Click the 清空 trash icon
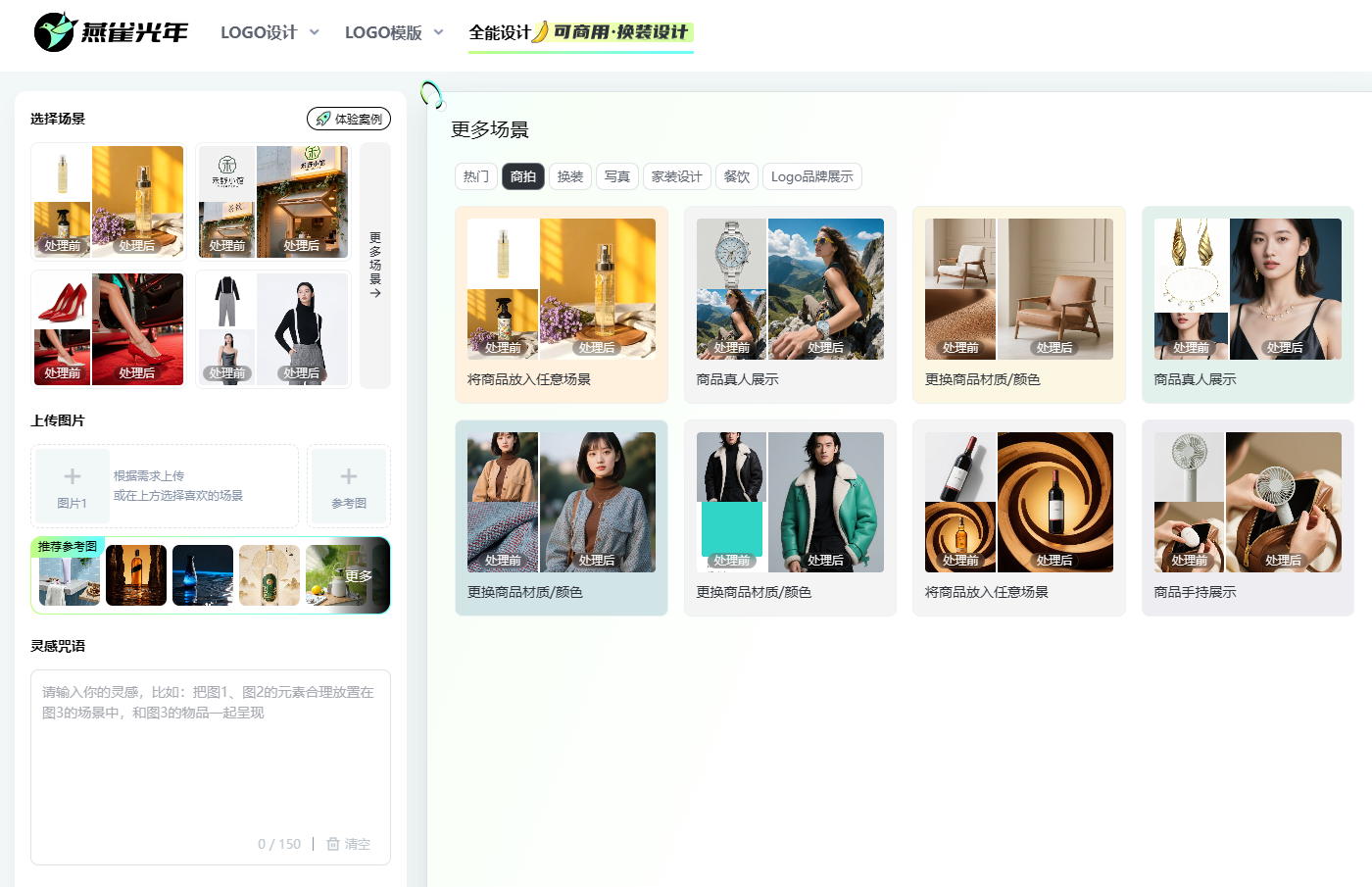 (333, 844)
